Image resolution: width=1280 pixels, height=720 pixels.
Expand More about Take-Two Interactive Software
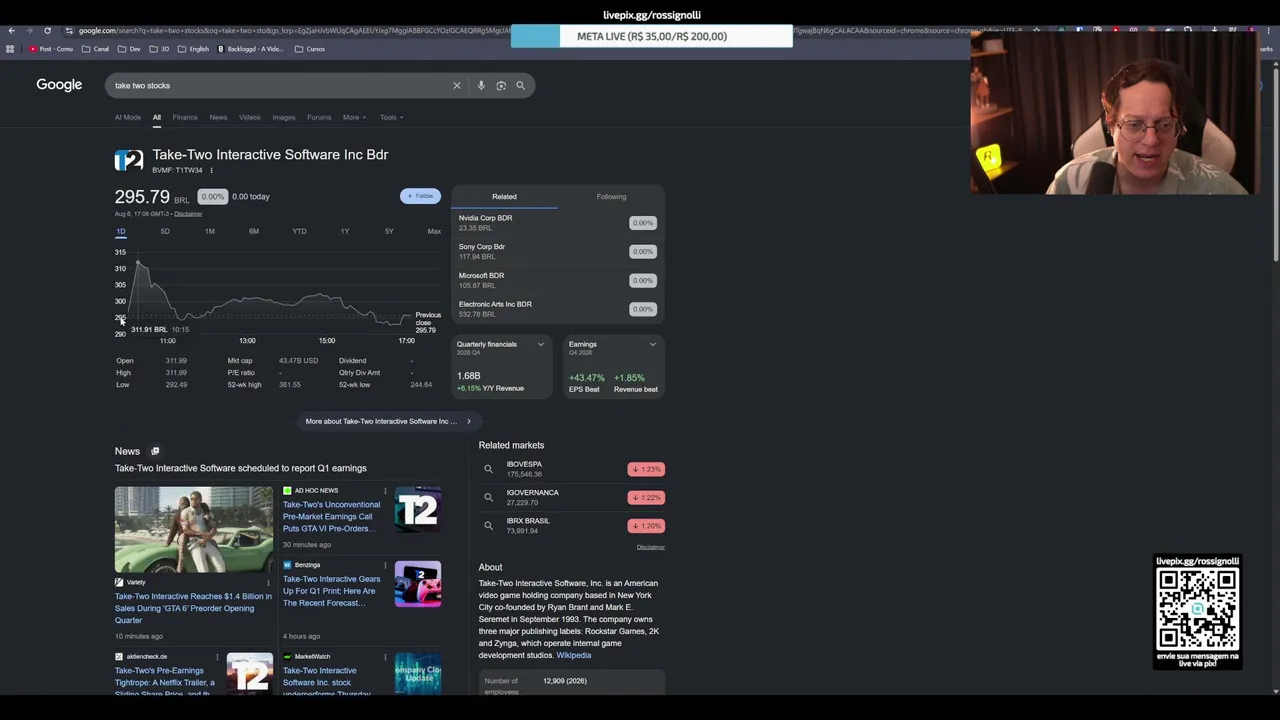coord(388,421)
